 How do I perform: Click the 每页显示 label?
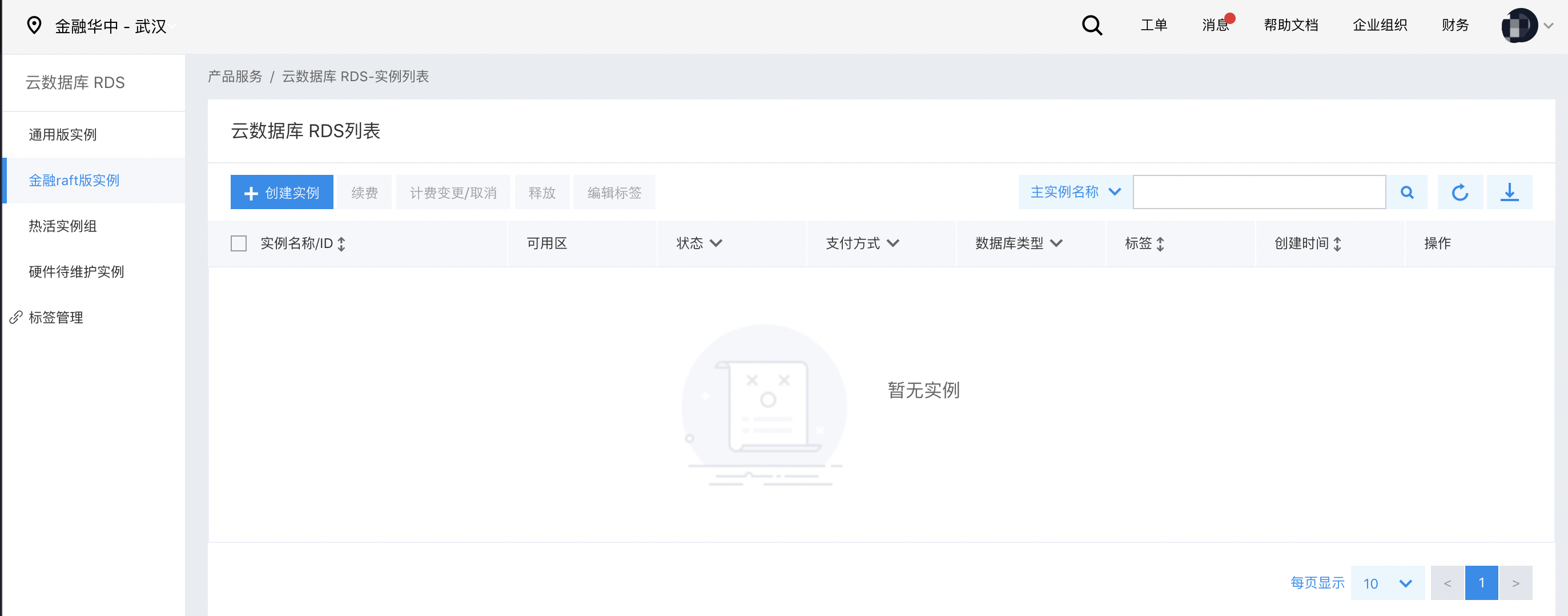coord(1317,583)
